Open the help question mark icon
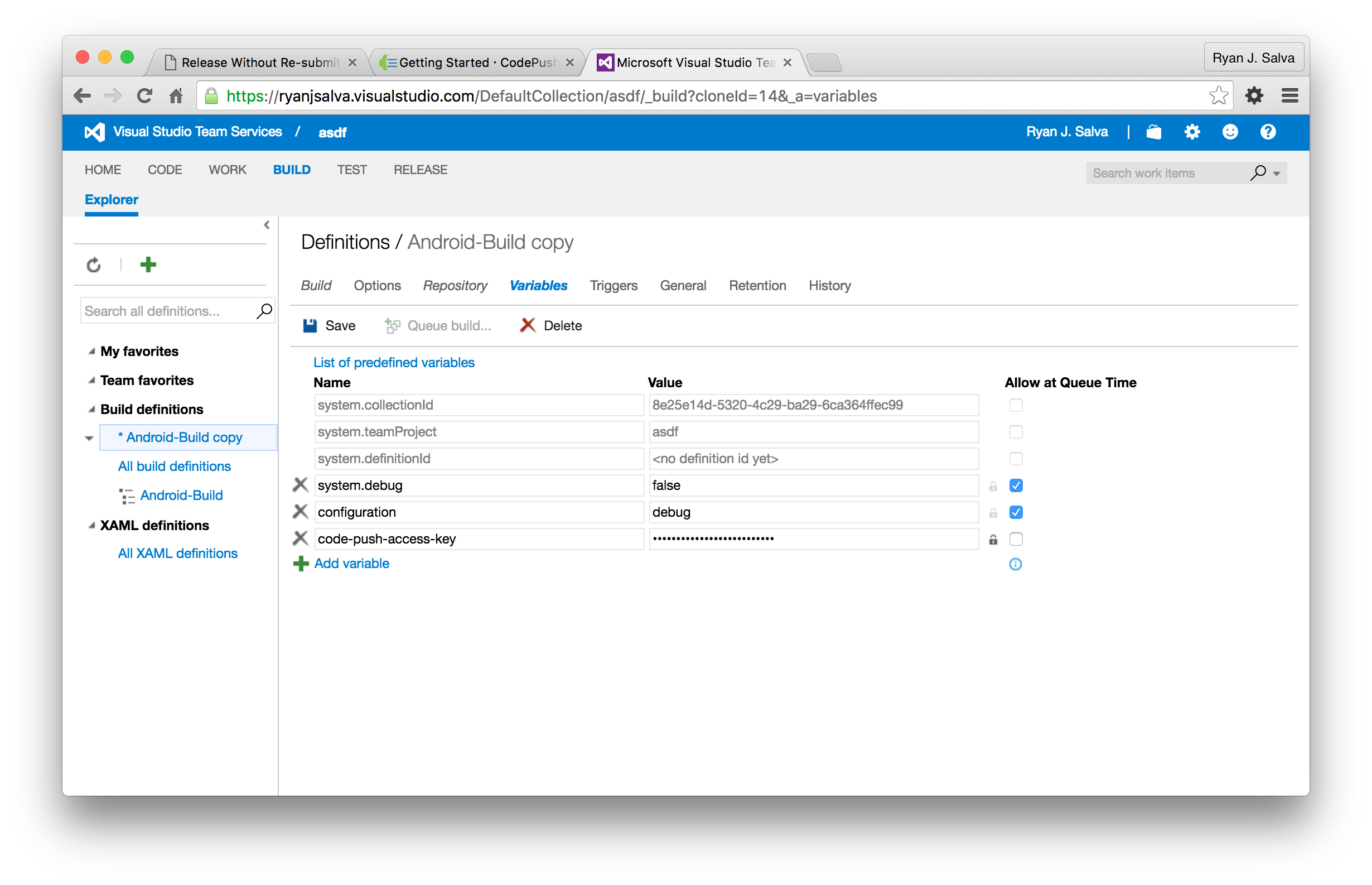 [x=1268, y=132]
